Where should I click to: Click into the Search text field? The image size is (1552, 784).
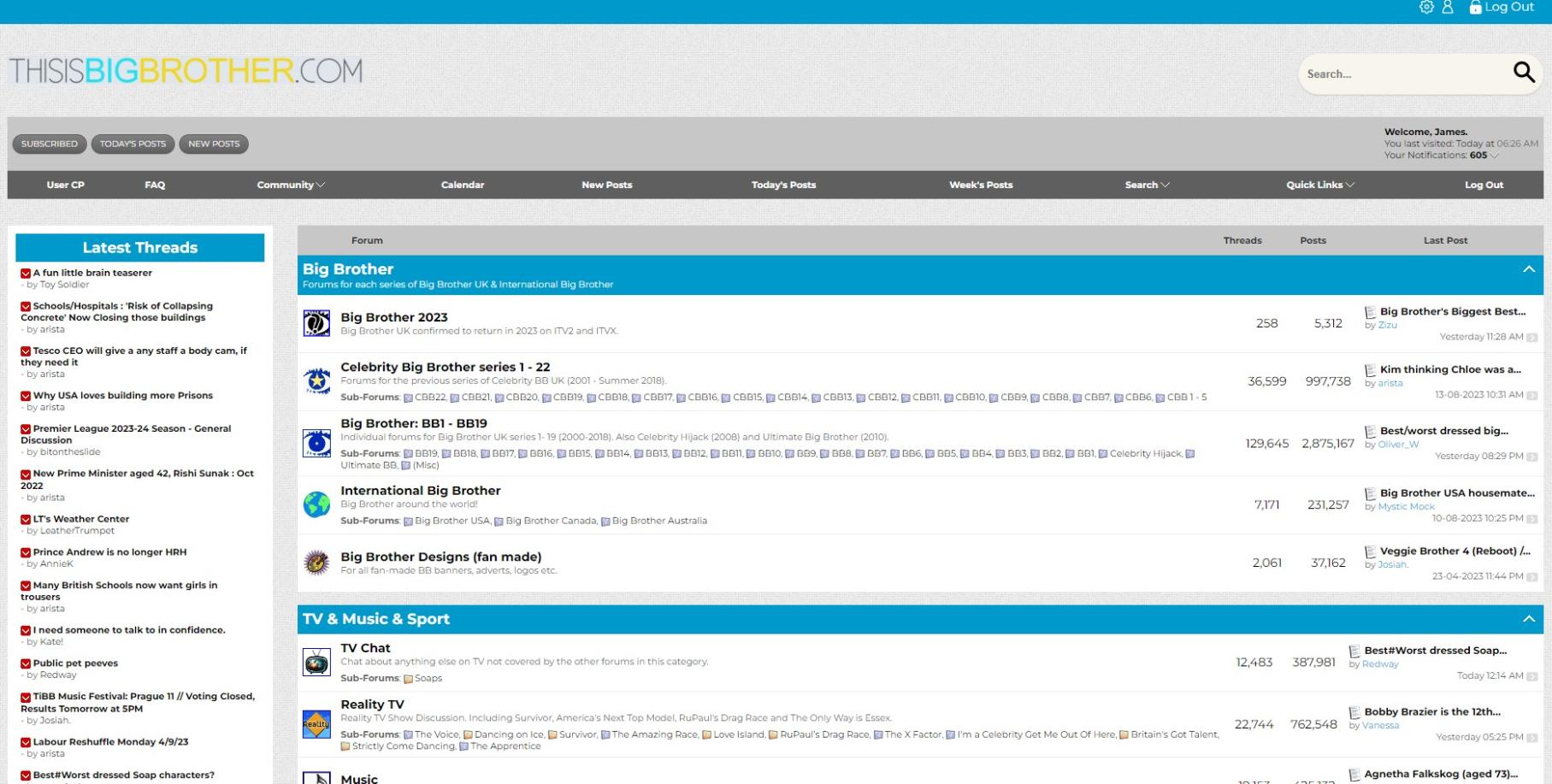1402,74
